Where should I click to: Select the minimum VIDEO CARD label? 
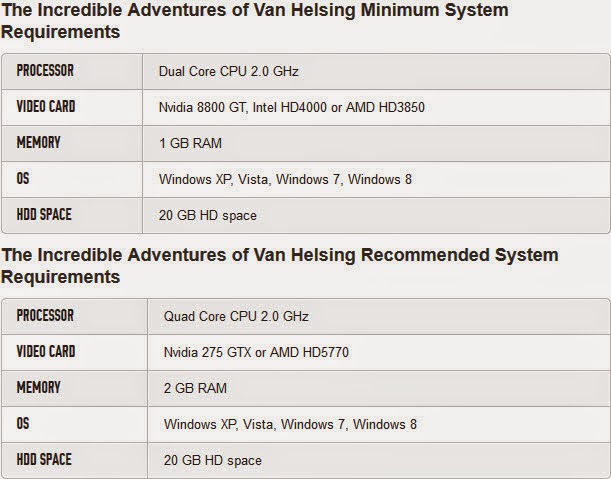pyautogui.click(x=46, y=106)
